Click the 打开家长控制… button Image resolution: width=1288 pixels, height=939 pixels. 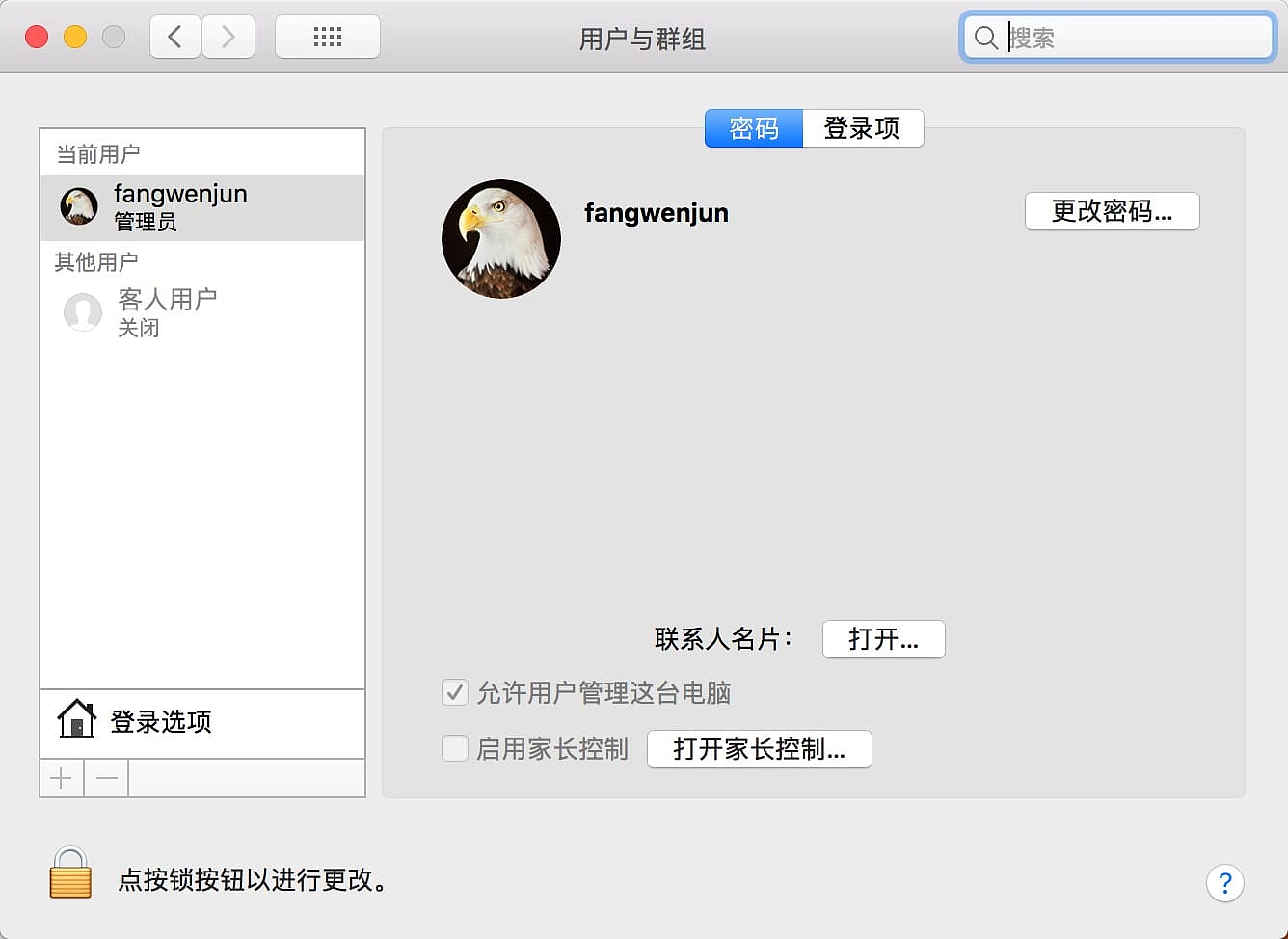click(x=759, y=749)
